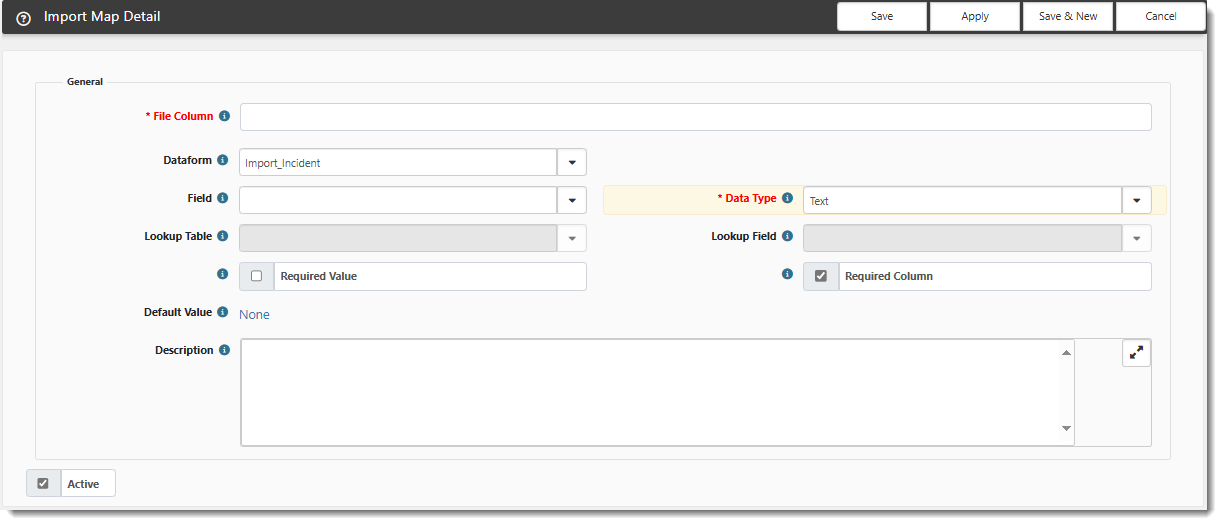Click the Lookup Table info icon
Viewport: 1222px width, 525px height.
[222, 236]
